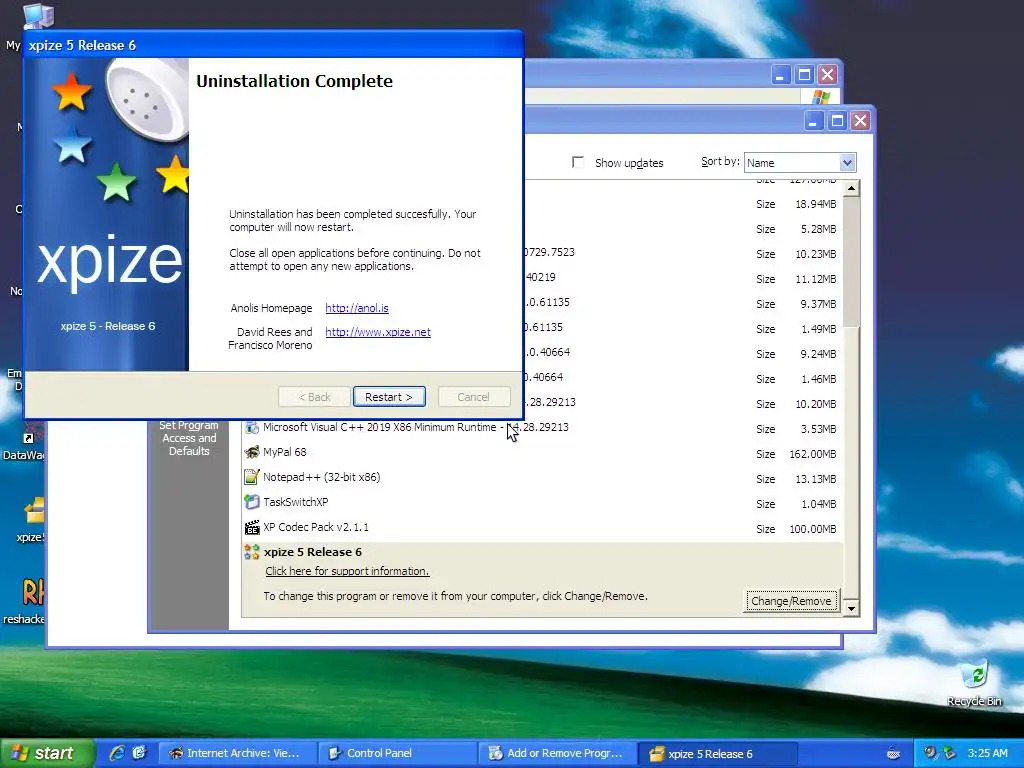Click Microsoft Visual C++ 2019 X86 Minimum Runtime icon
Viewport: 1024px width, 768px height.
tap(251, 427)
